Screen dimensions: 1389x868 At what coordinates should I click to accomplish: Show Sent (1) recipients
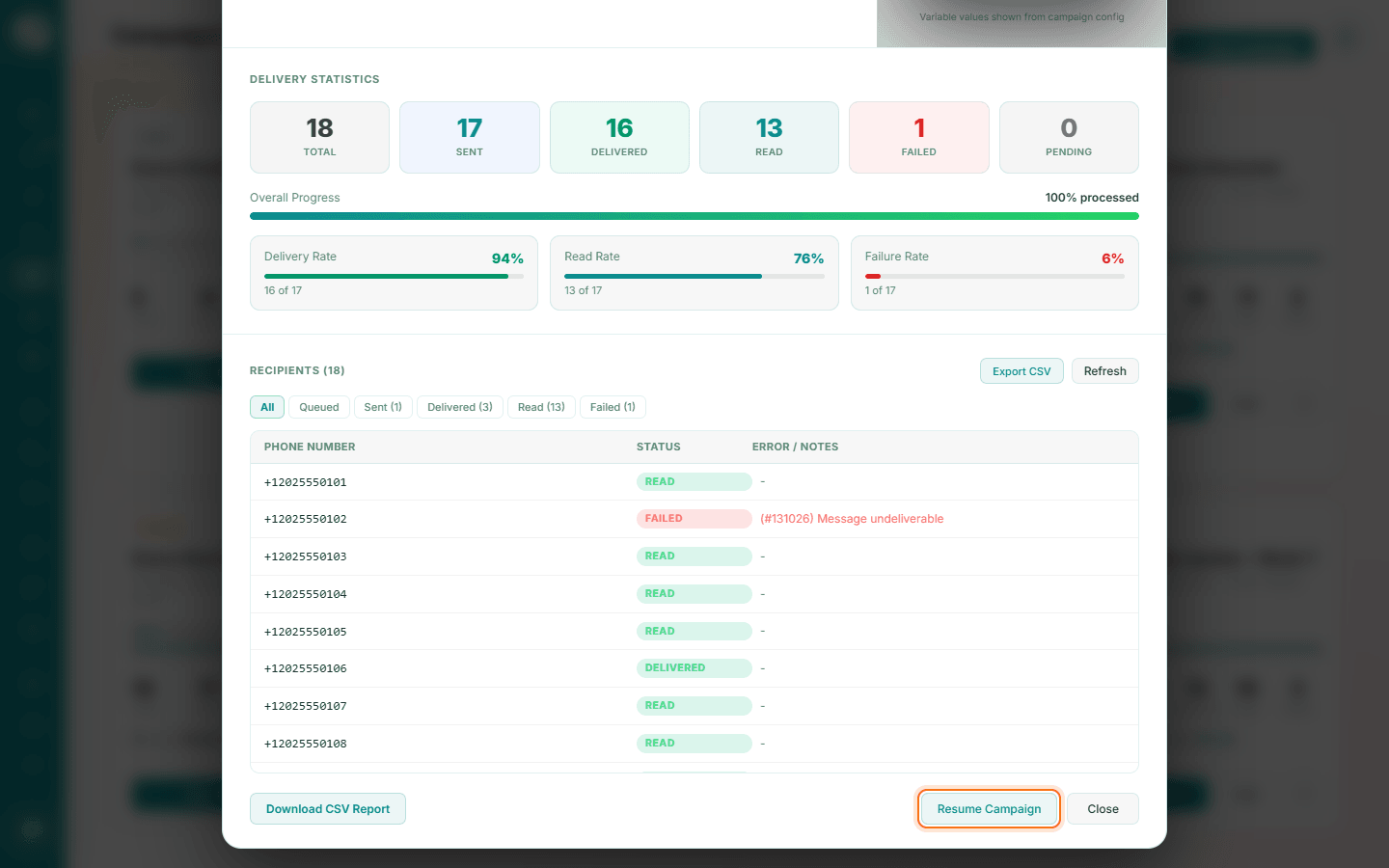tap(383, 407)
